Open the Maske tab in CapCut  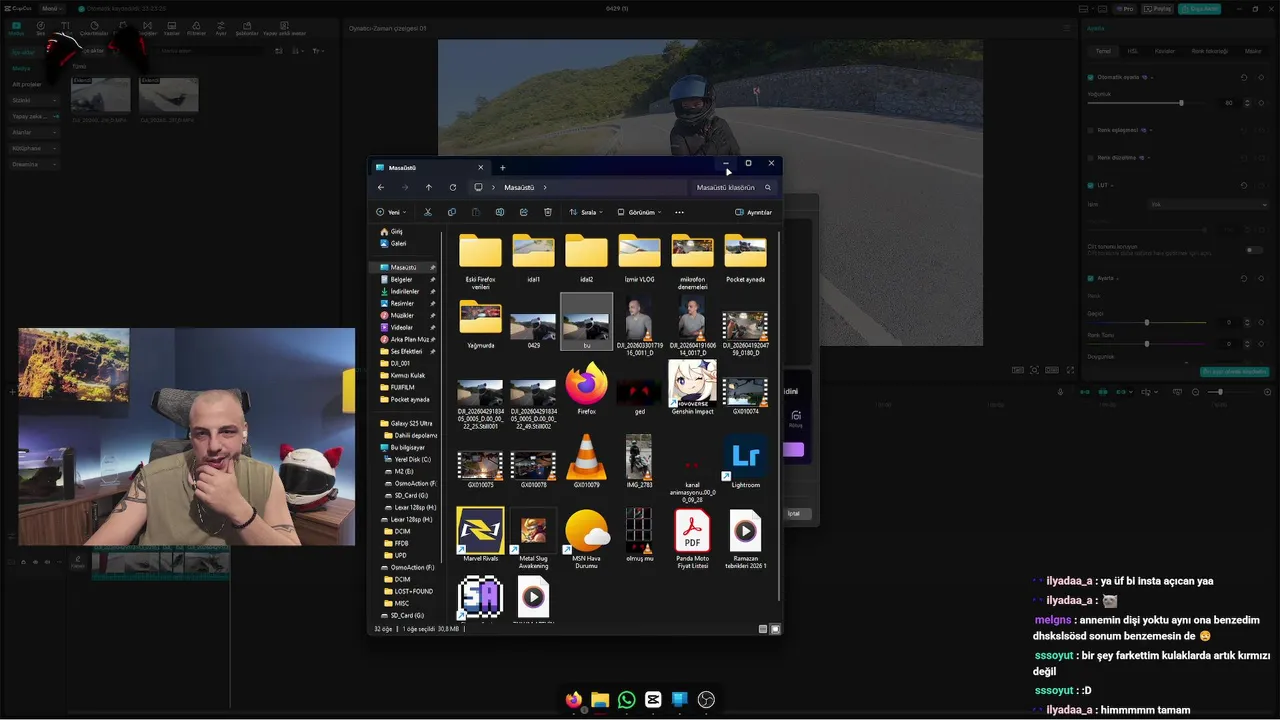(1253, 51)
